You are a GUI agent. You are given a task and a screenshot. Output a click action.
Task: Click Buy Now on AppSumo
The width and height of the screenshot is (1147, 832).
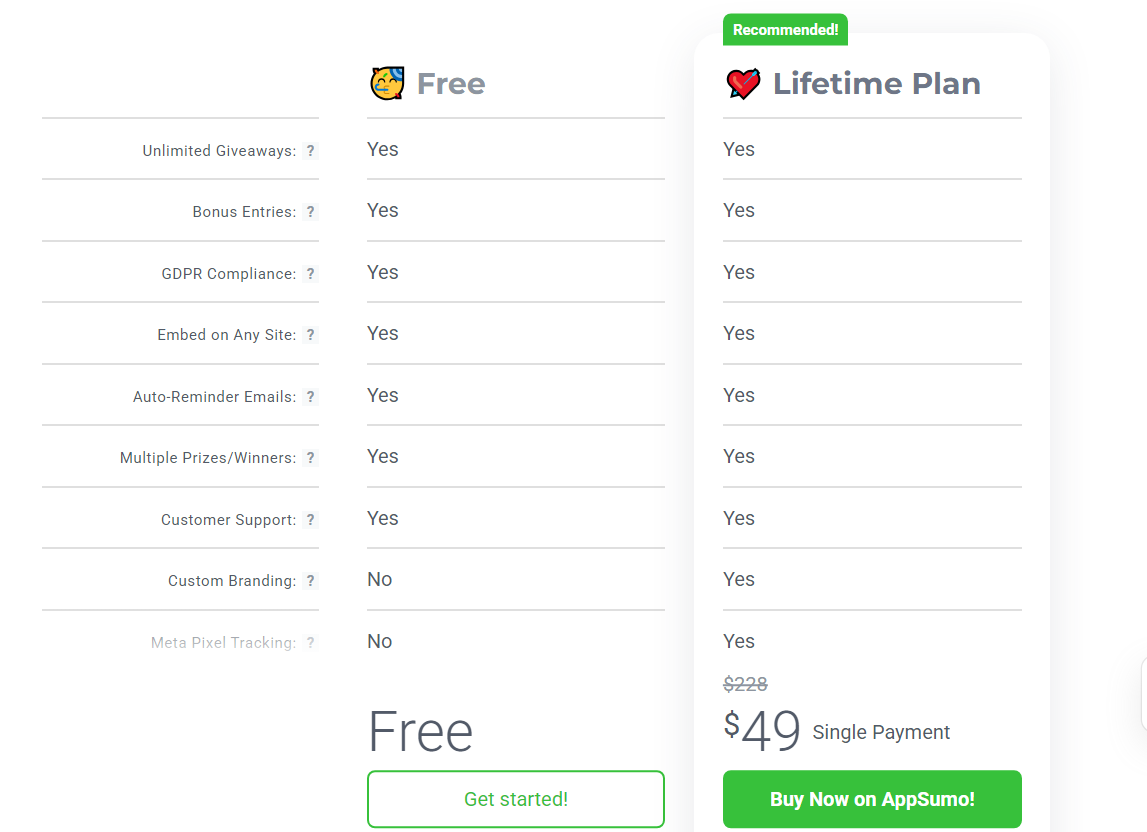[871, 799]
